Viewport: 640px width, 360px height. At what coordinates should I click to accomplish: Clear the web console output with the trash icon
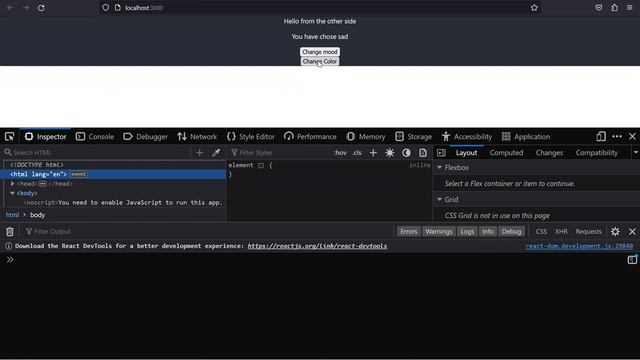10,232
